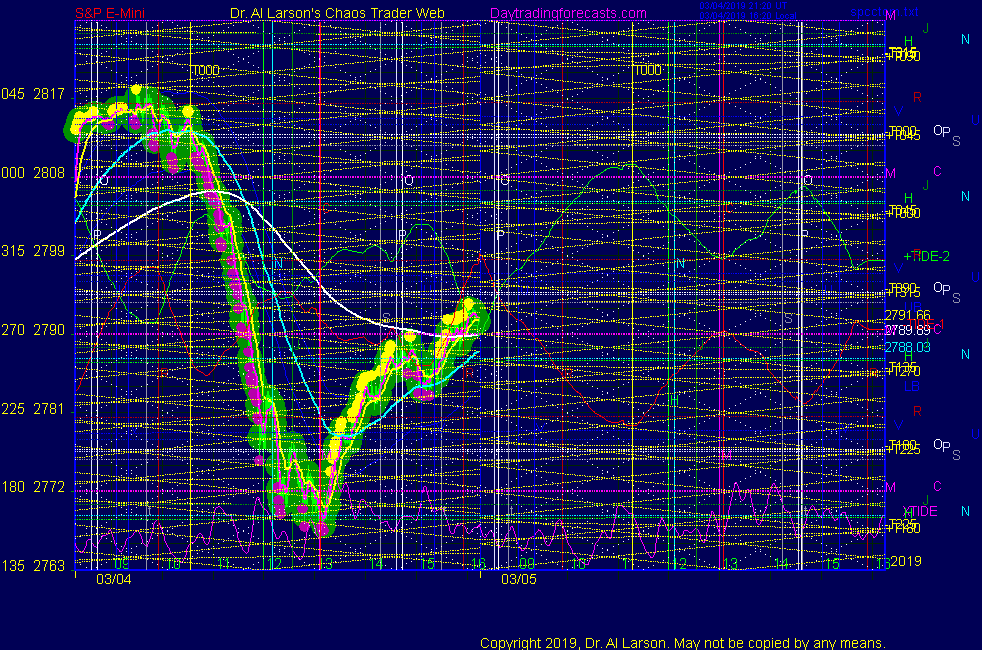Click the green hour "11" label above 03/04
Viewport: 982px width, 650px height.
pos(224,564)
